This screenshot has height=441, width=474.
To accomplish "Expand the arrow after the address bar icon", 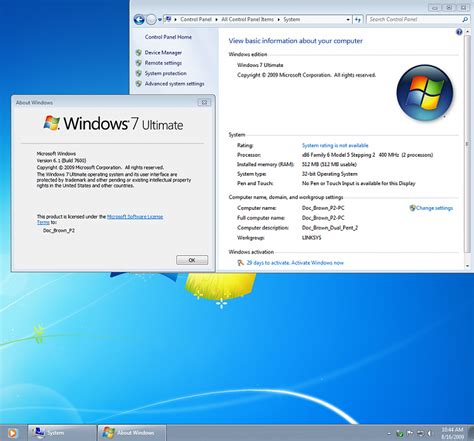I will point(176,20).
